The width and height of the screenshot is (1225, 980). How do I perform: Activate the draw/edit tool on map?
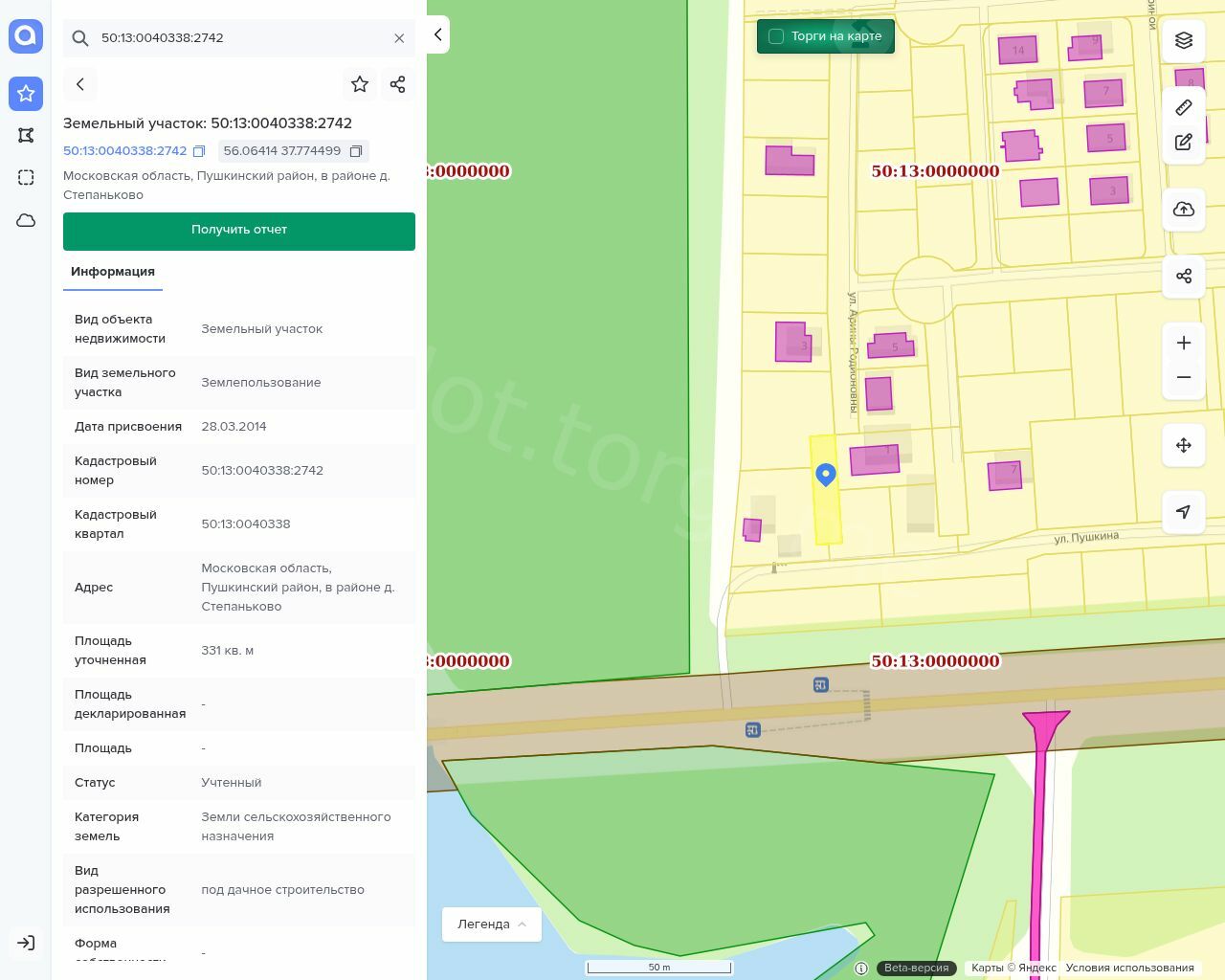click(1184, 143)
